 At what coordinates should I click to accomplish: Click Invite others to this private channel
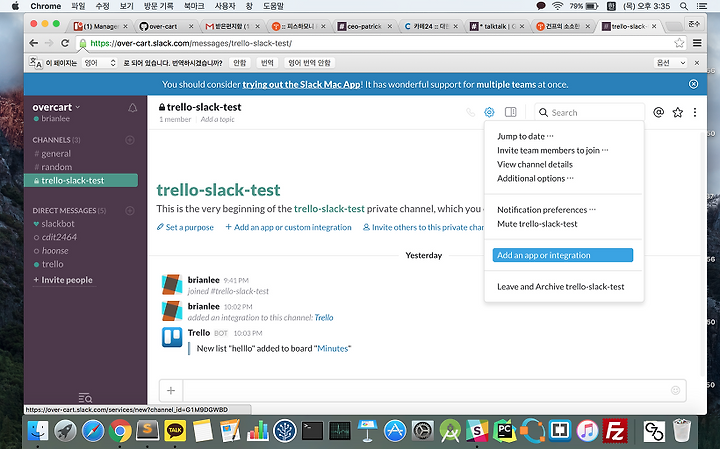(423, 227)
